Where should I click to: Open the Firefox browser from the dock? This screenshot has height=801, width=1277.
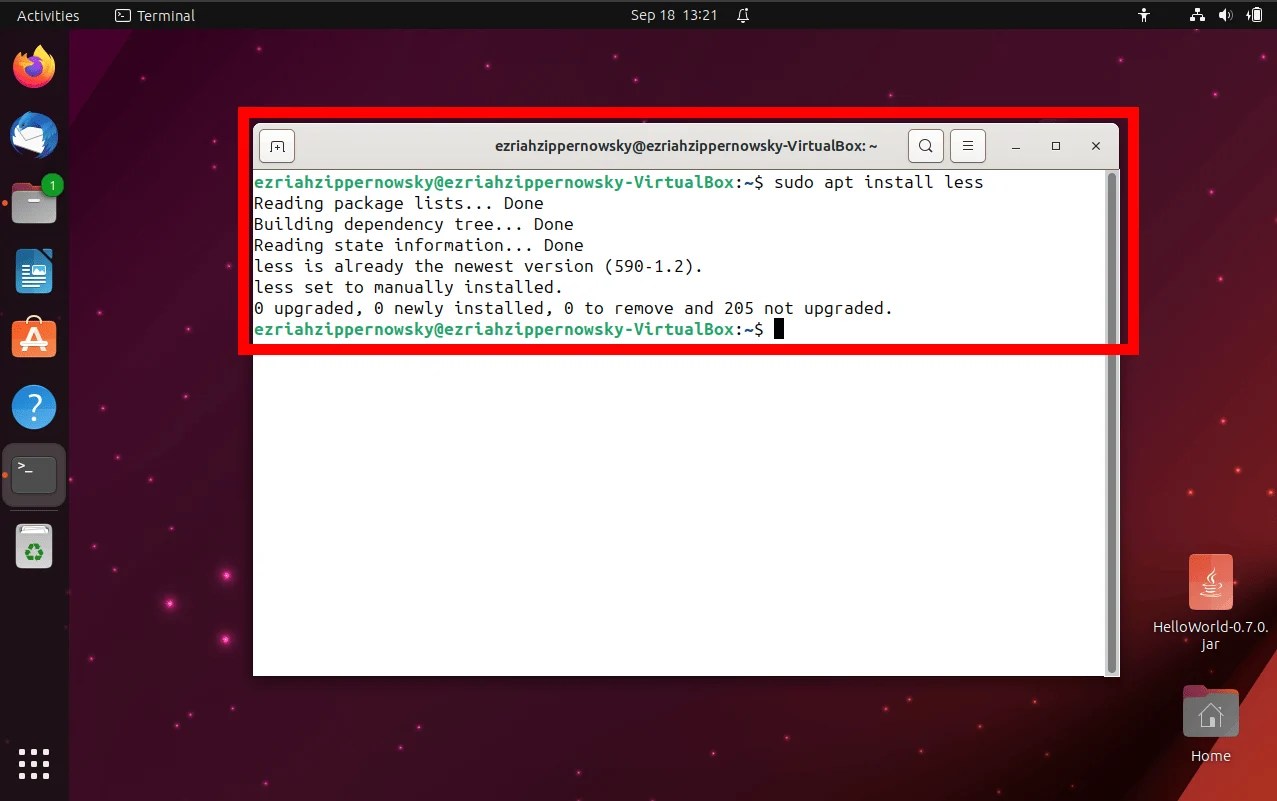(33, 65)
